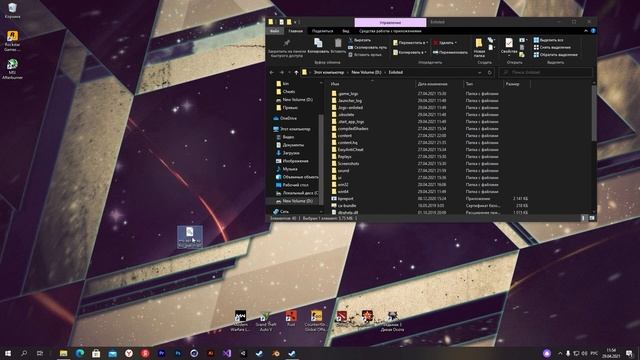This screenshot has width=640, height=360.
Task: Open the Windows Start menu
Action: [x=8, y=353]
